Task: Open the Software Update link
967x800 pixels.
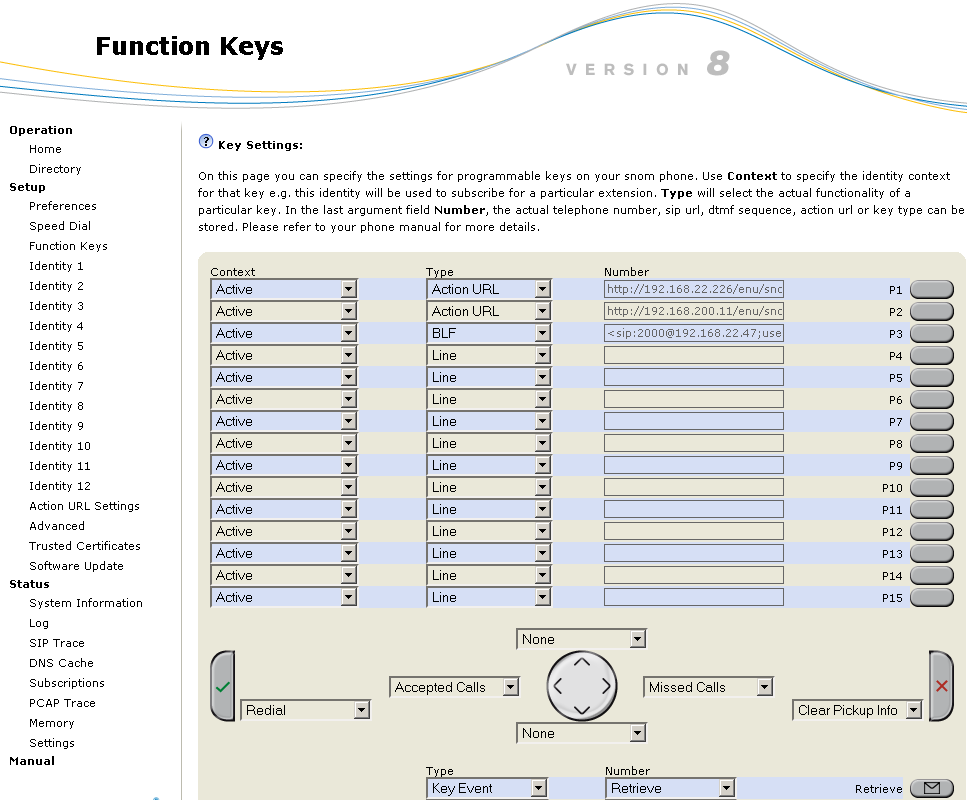Action: [x=76, y=566]
